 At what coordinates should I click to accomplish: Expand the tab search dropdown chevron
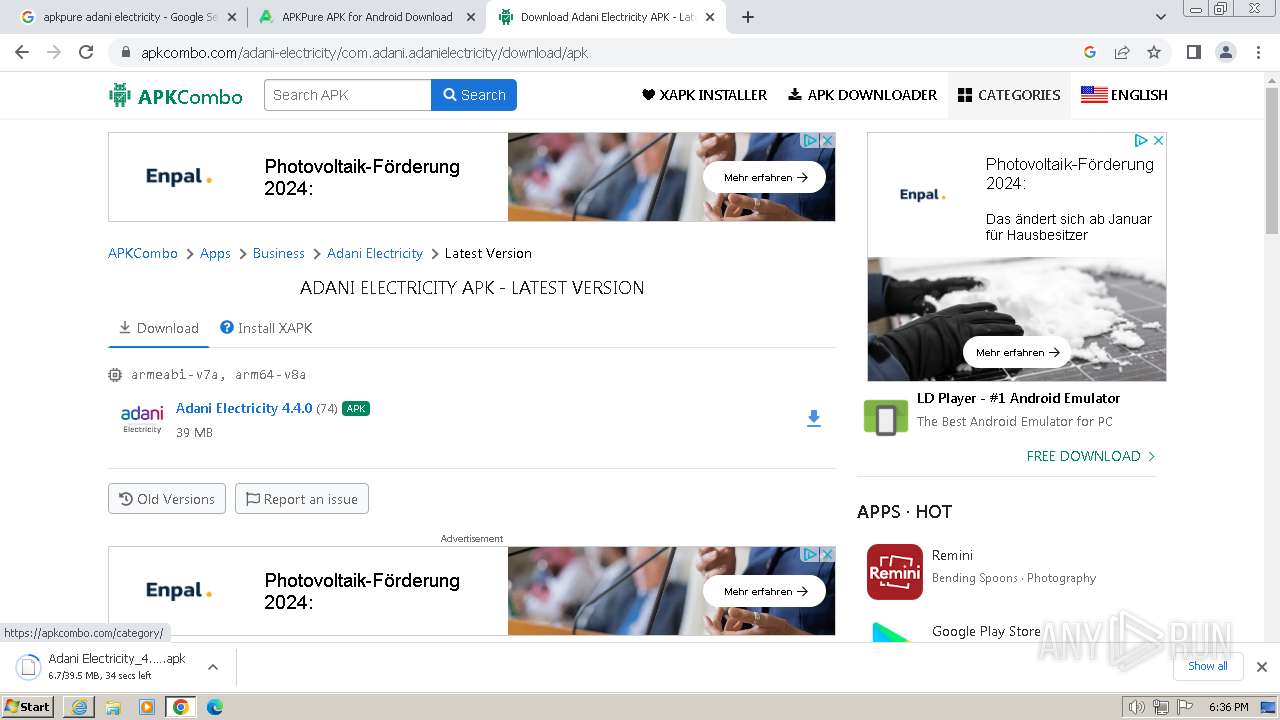1161,17
